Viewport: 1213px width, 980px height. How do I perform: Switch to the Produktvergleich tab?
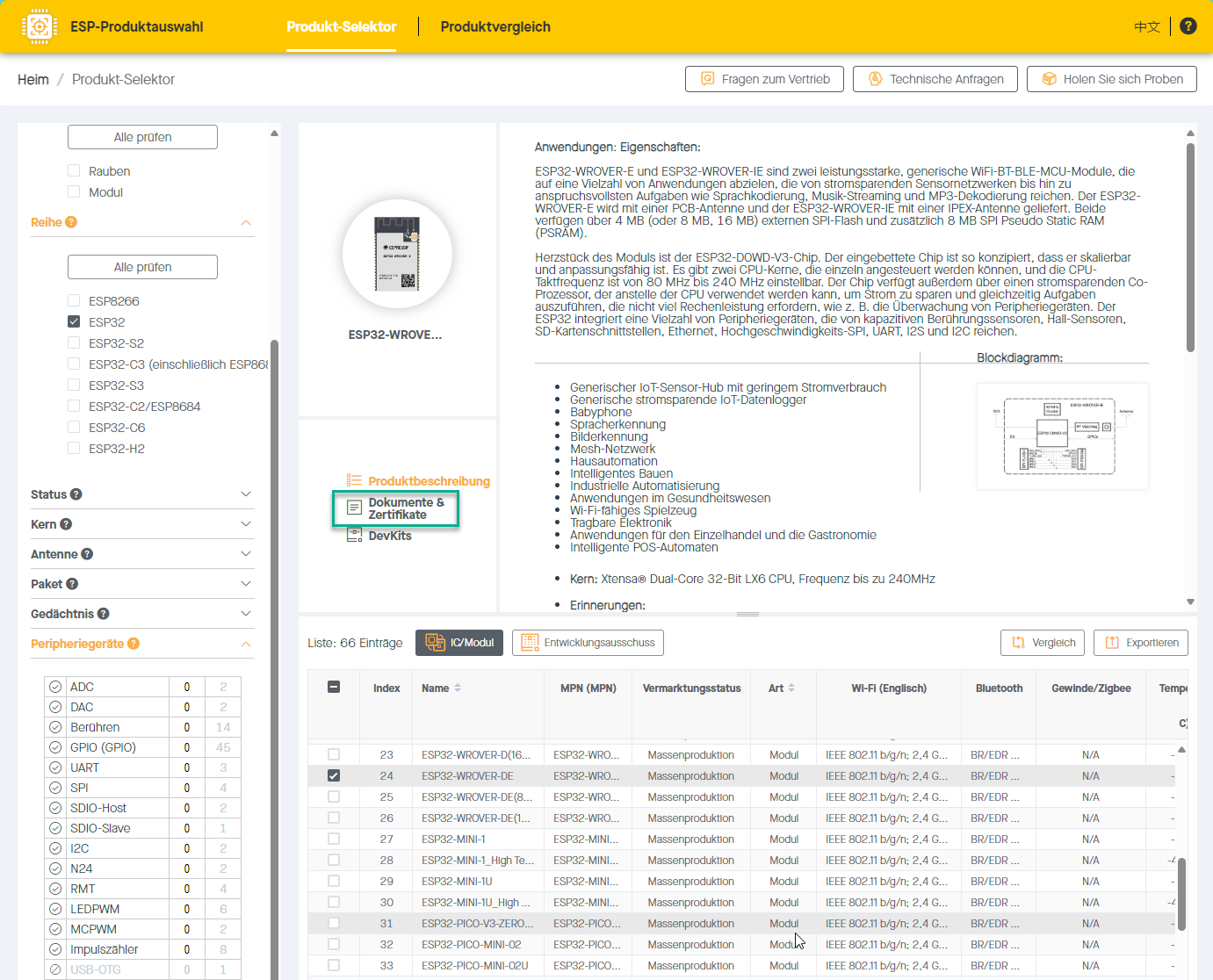click(495, 26)
